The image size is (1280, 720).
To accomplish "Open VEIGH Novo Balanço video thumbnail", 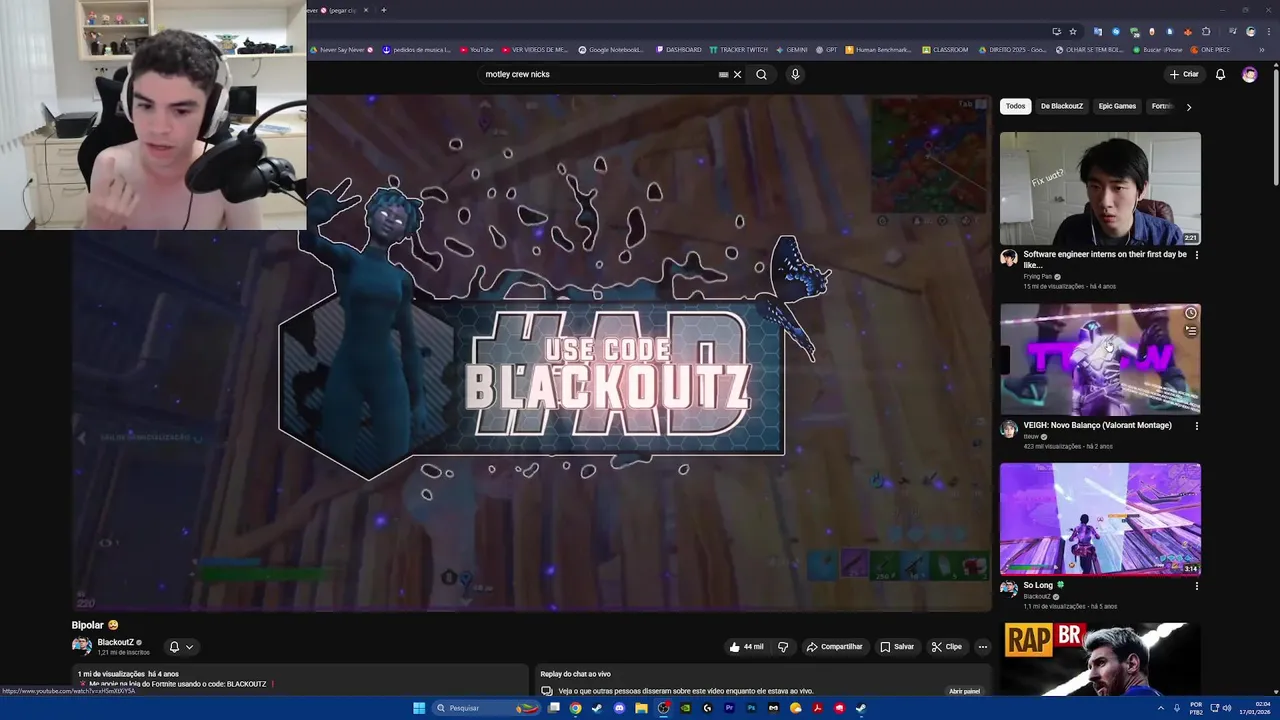I will pos(1100,360).
